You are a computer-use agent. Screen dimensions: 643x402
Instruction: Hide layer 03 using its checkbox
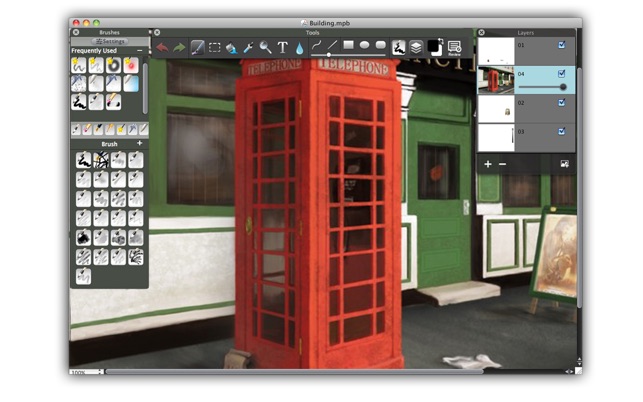pos(561,131)
